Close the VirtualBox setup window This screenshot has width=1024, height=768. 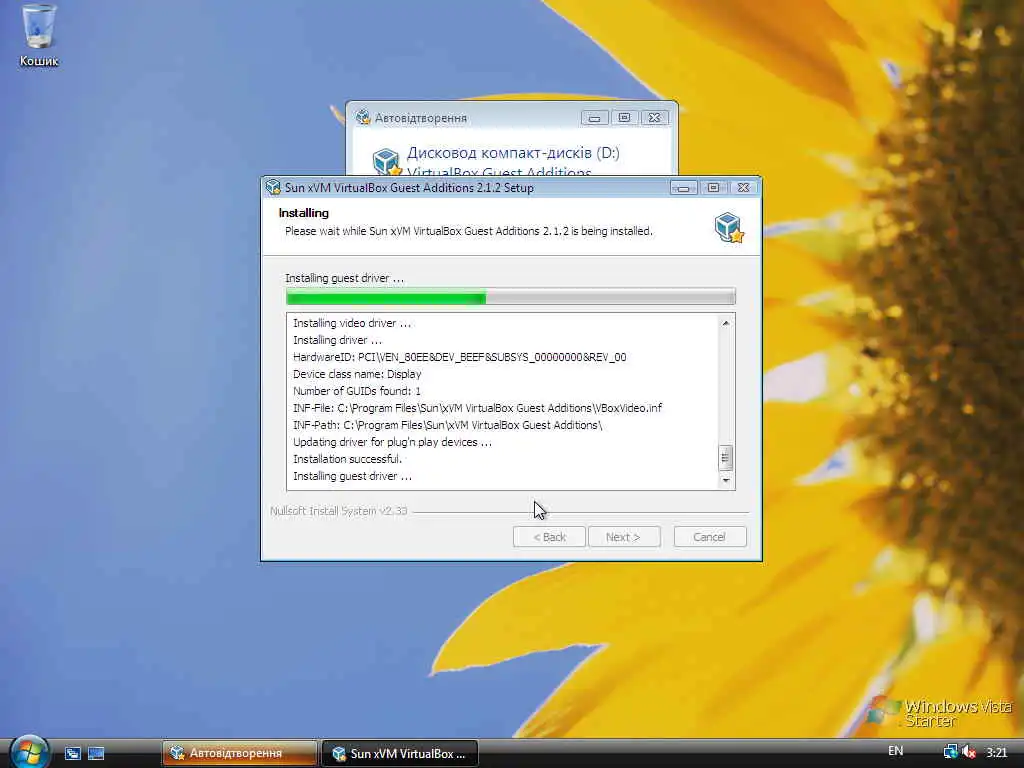(x=743, y=188)
